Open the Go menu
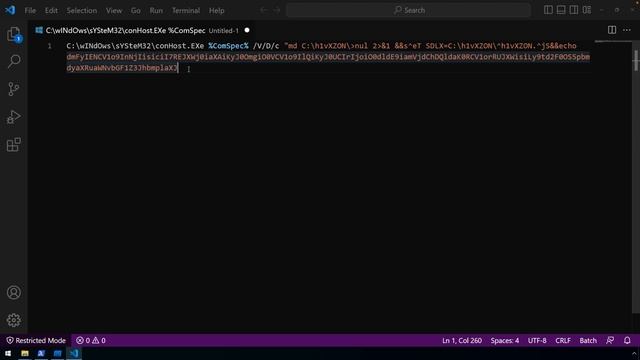640x360 pixels. 136,11
